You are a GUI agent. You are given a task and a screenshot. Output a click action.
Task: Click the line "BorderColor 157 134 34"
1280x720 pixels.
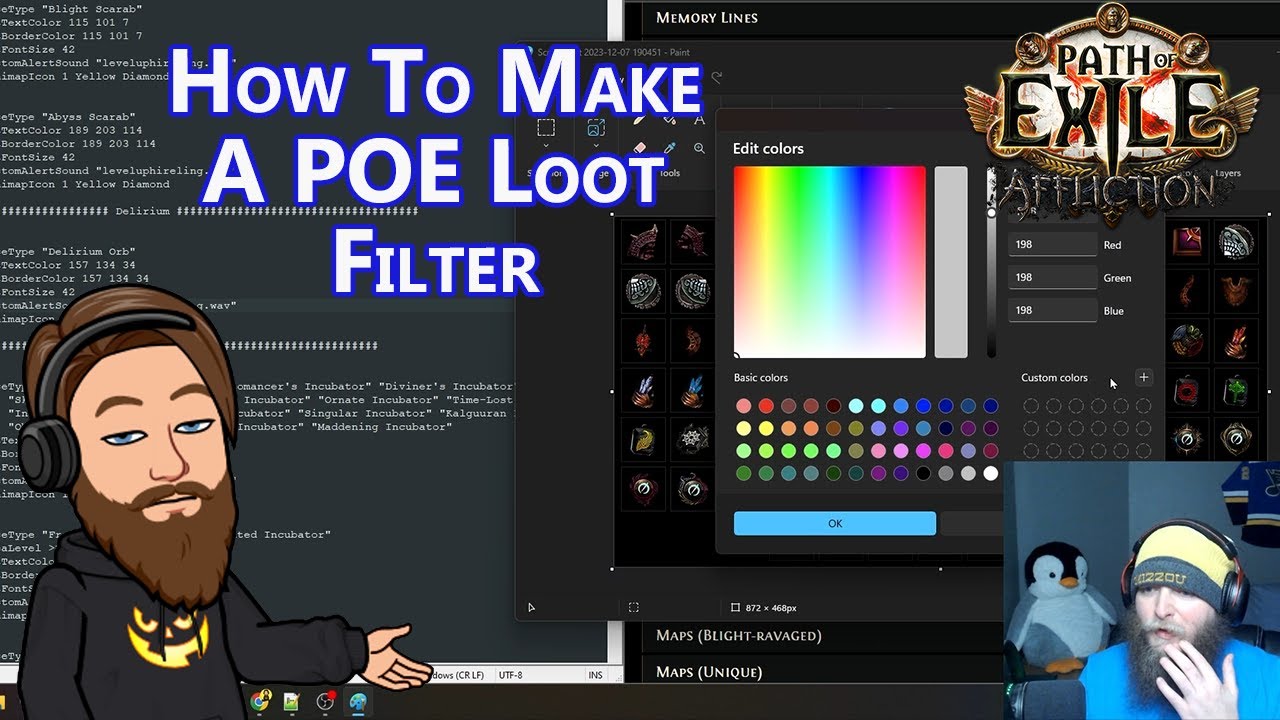pyautogui.click(x=75, y=279)
